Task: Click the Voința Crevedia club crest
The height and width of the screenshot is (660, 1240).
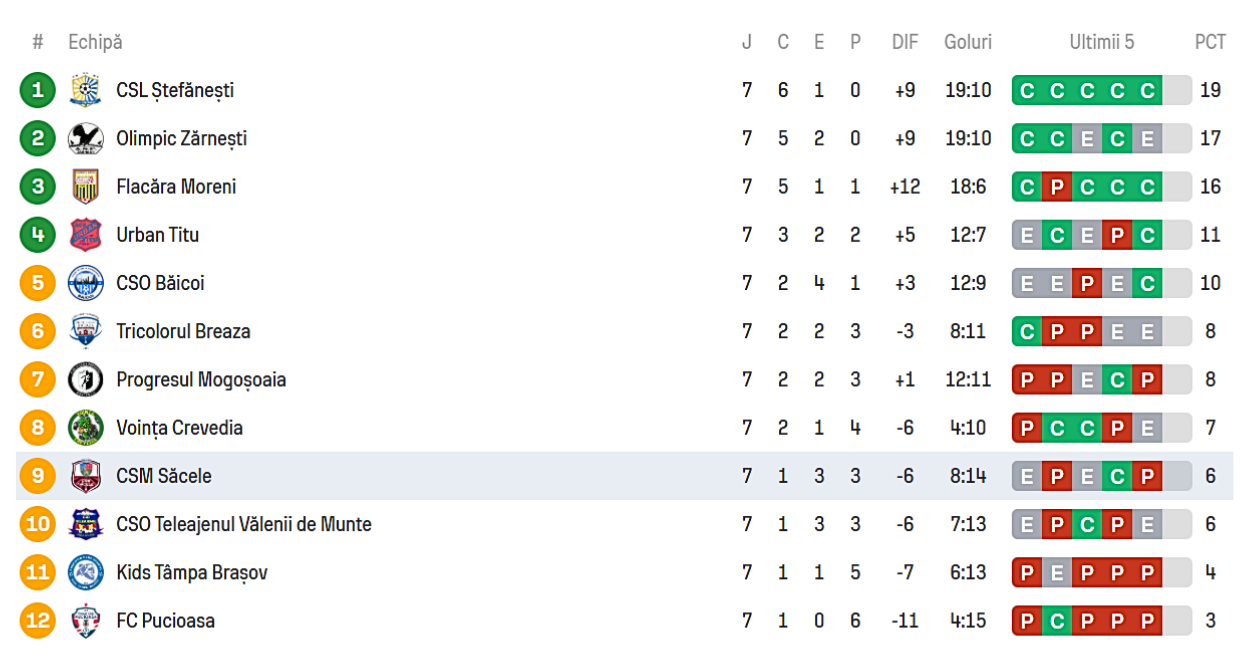Action: click(85, 428)
